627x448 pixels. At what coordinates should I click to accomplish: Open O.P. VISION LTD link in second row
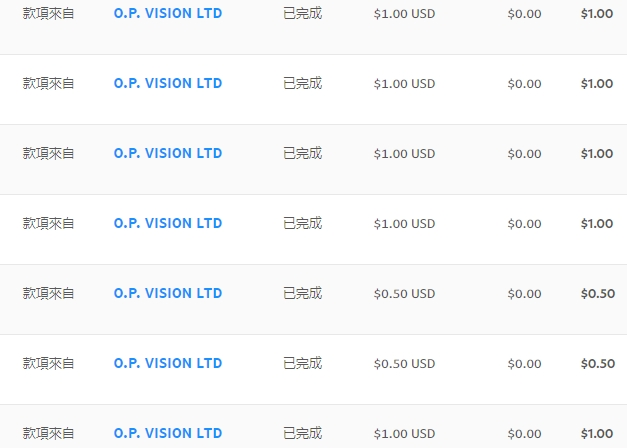point(168,83)
